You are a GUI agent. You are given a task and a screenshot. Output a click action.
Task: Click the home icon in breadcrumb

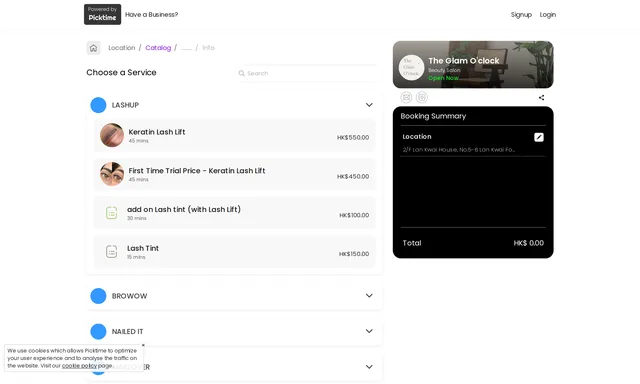click(93, 48)
